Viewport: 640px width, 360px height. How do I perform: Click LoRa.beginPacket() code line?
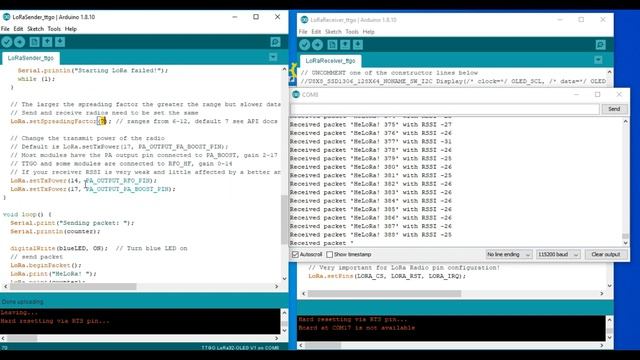tap(46, 265)
